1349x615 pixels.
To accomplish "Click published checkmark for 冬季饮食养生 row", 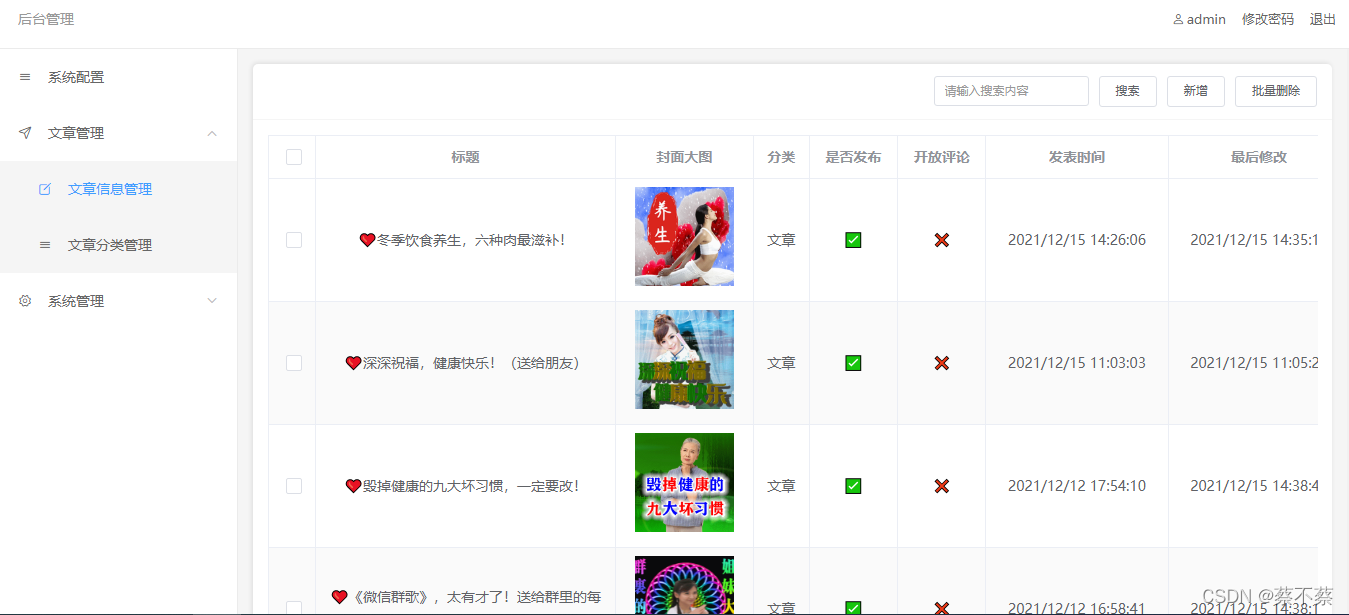I will [853, 240].
